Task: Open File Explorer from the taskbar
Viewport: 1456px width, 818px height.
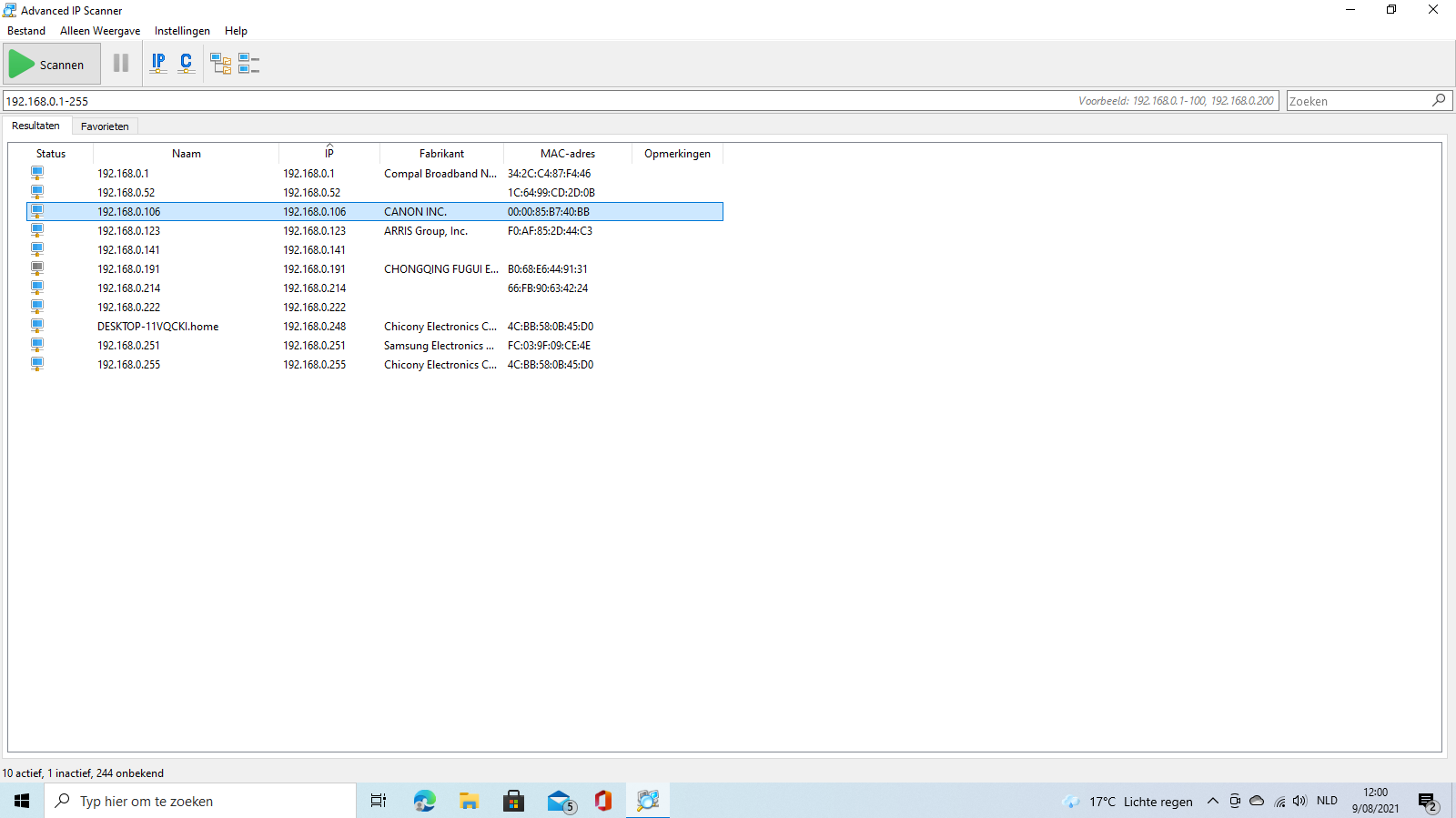Action: pyautogui.click(x=469, y=801)
